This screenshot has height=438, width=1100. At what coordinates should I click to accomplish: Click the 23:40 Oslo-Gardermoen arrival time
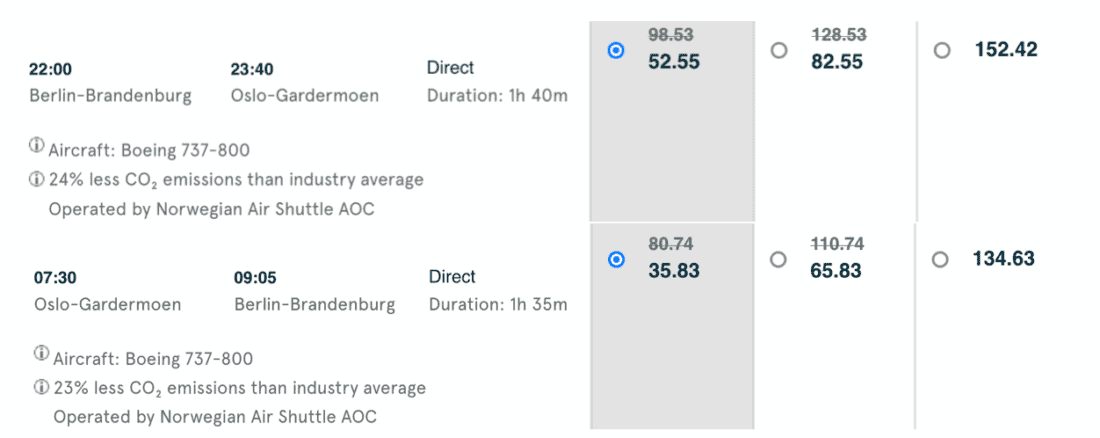[251, 69]
